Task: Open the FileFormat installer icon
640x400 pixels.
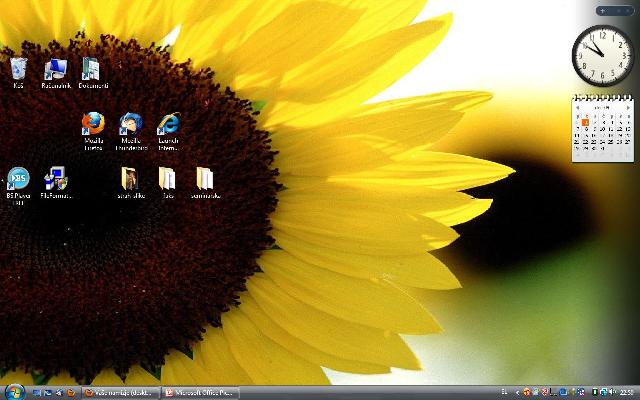Action: 56,180
